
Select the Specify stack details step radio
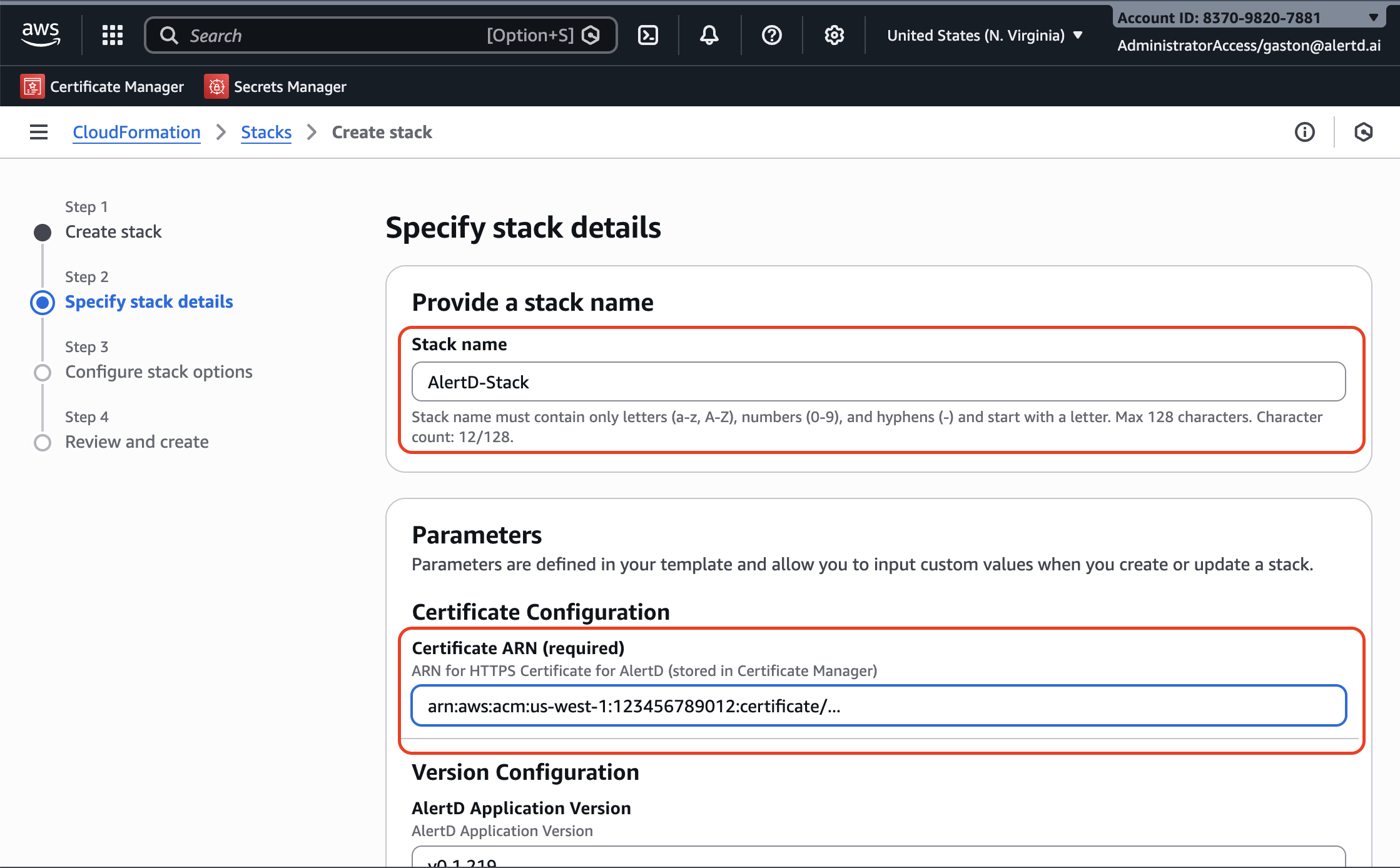pyautogui.click(x=43, y=303)
